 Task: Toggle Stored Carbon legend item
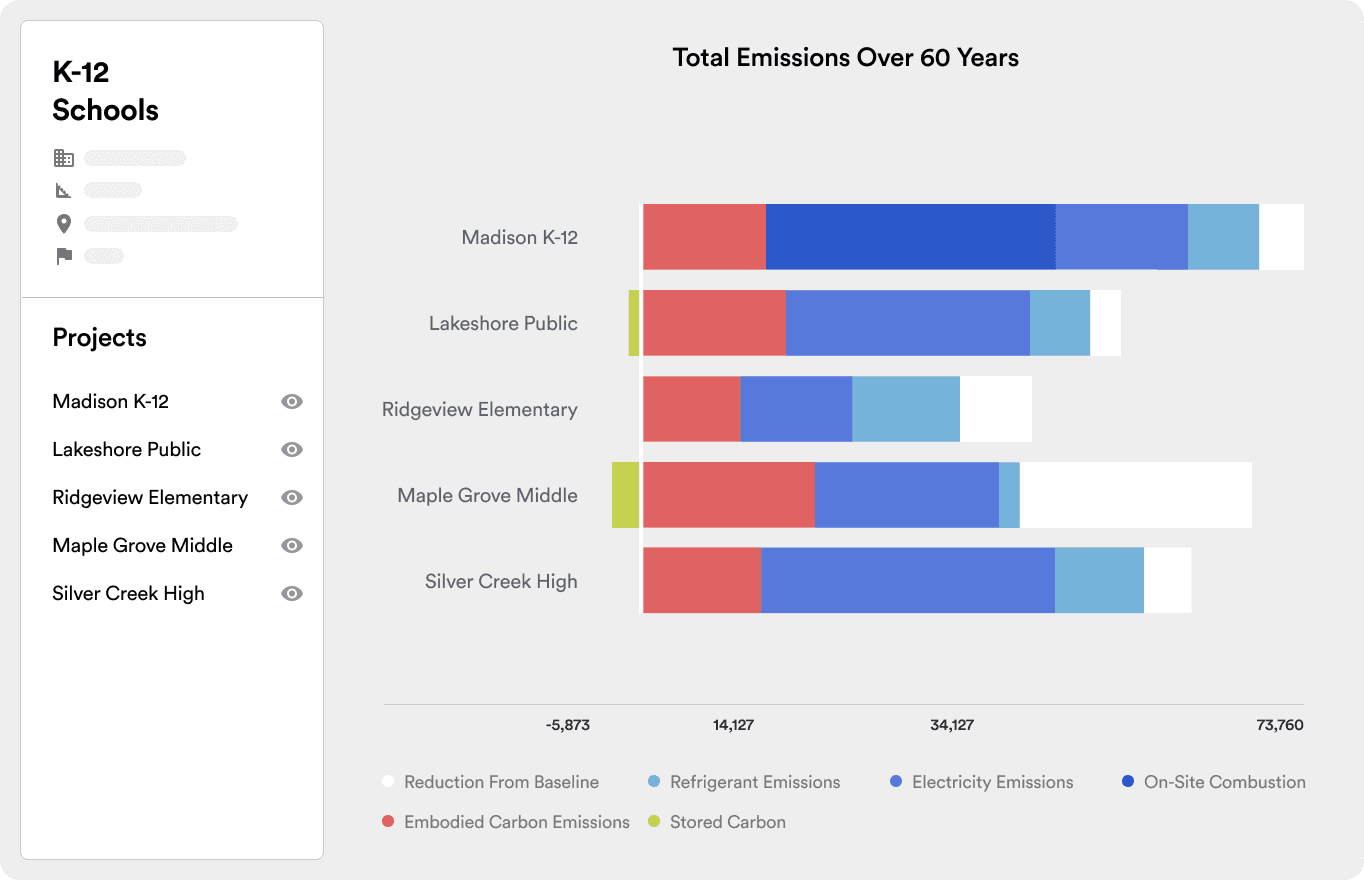[x=717, y=822]
